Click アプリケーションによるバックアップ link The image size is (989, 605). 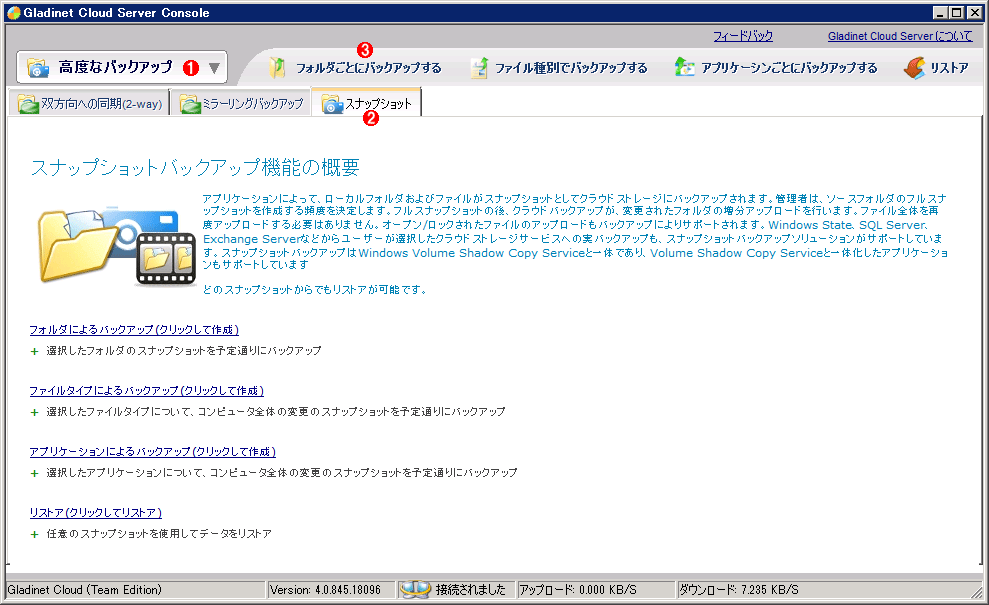click(x=153, y=452)
